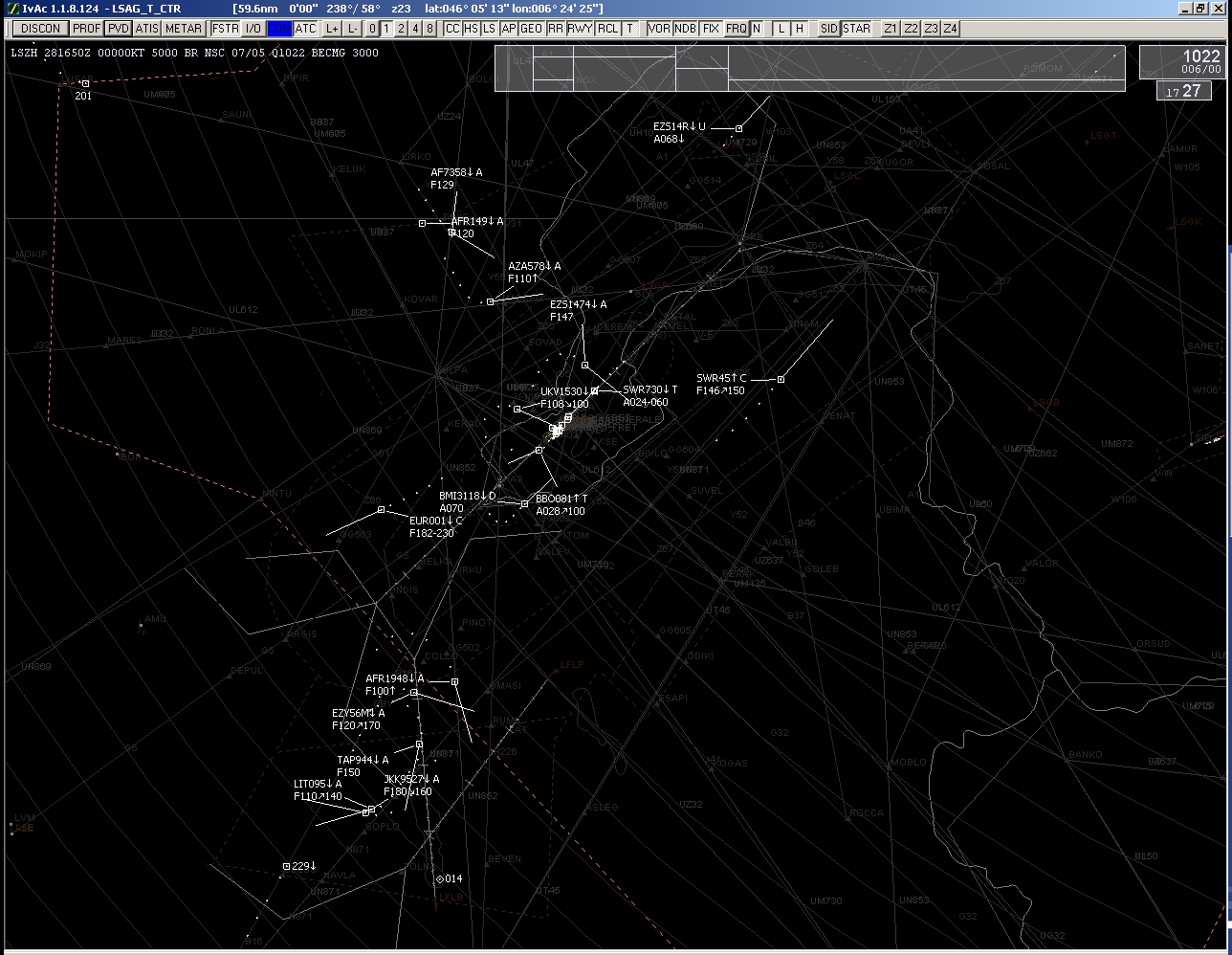Screen dimensions: 1232x955
Task: Select zoom preset Z2
Action: click(911, 29)
